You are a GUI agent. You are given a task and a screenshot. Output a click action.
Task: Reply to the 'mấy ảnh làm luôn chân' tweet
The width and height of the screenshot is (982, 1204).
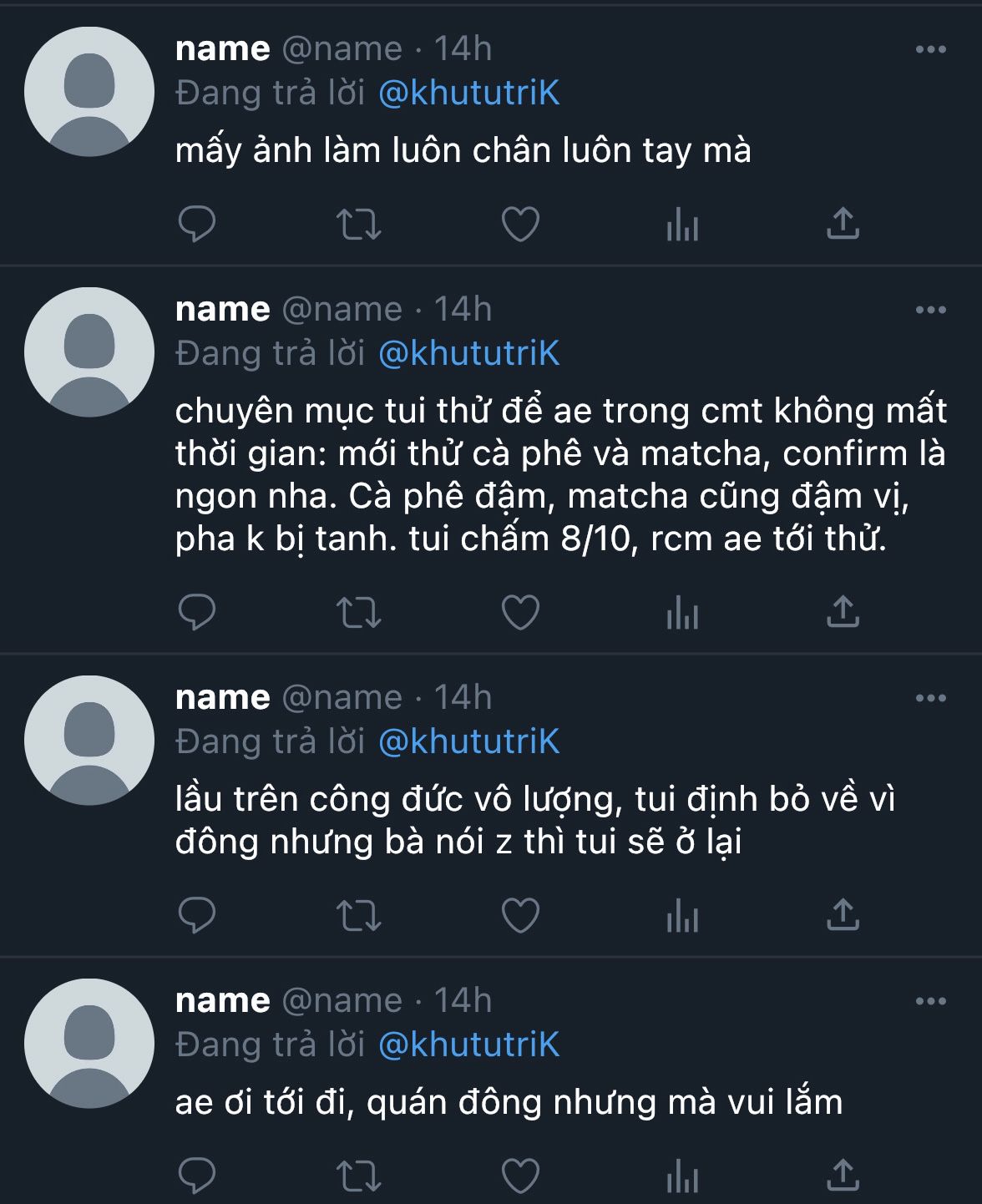[197, 224]
